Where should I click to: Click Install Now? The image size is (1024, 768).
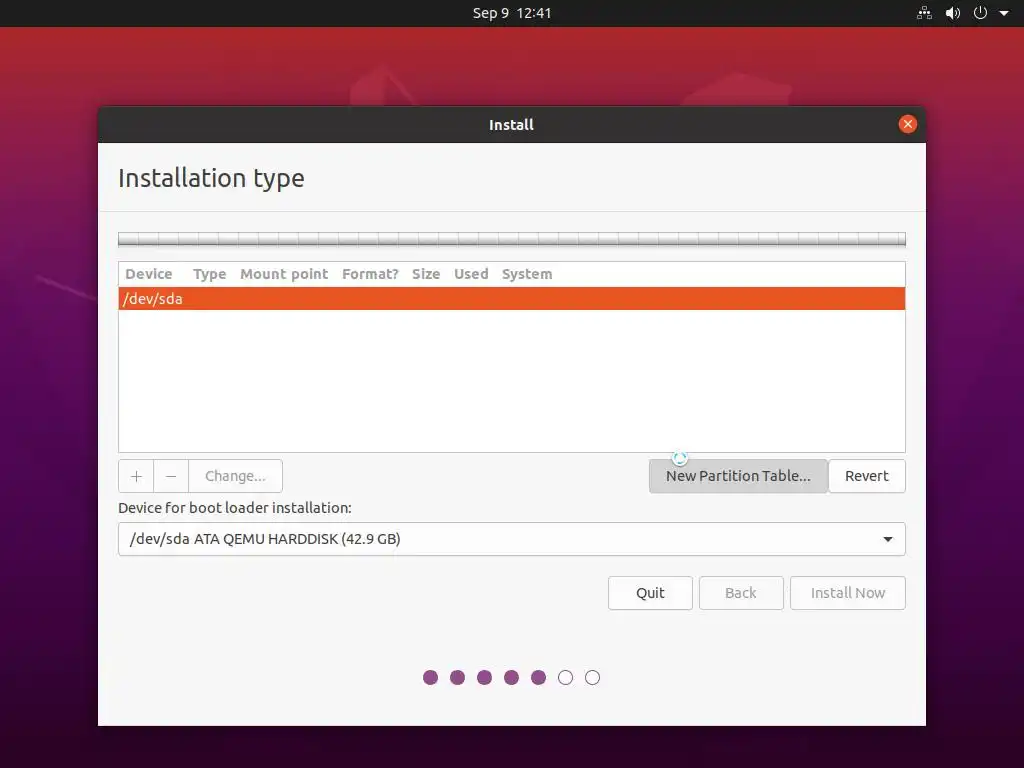(x=848, y=593)
